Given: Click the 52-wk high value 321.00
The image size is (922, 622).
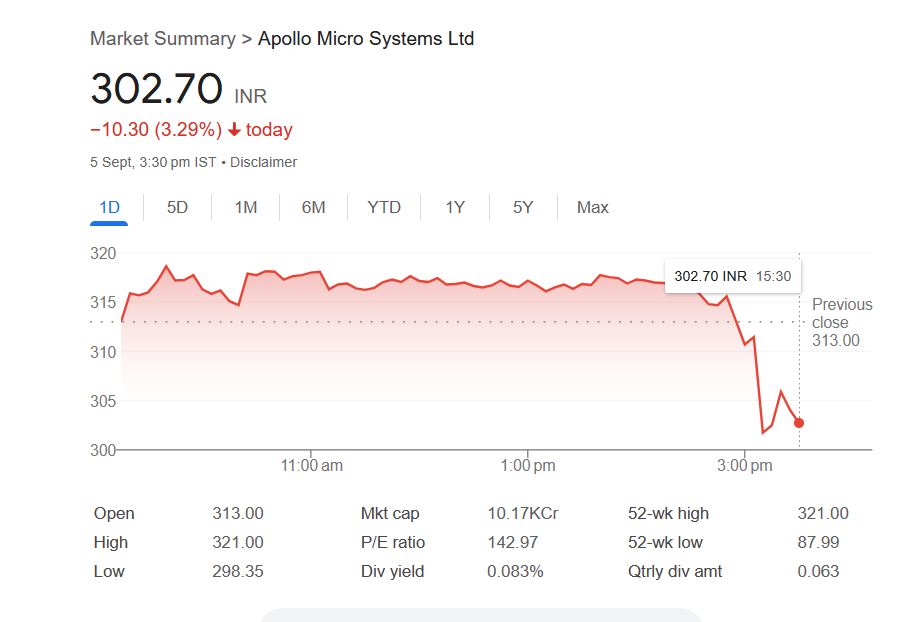Looking at the screenshot, I should (822, 513).
